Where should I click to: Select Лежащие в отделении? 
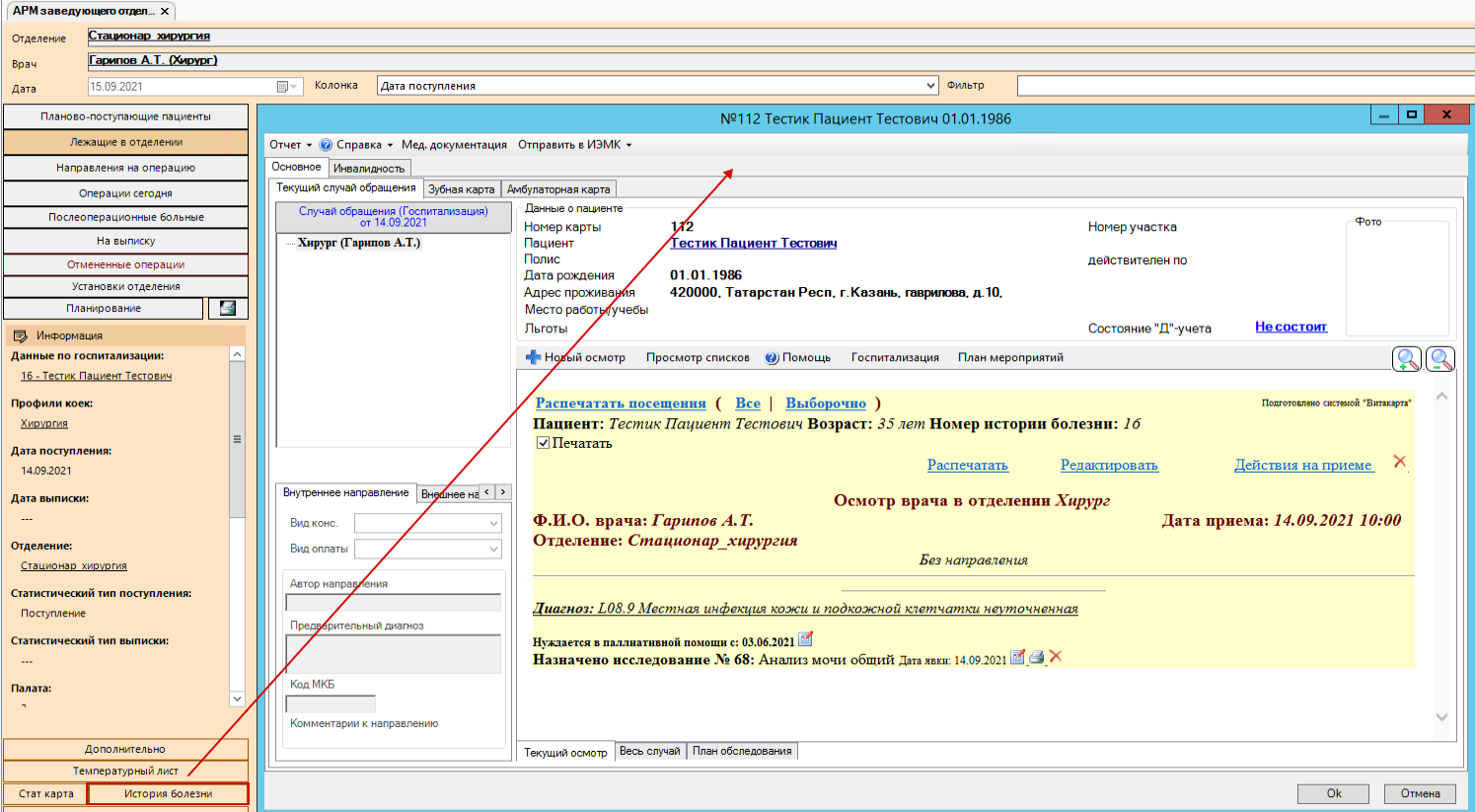click(125, 142)
